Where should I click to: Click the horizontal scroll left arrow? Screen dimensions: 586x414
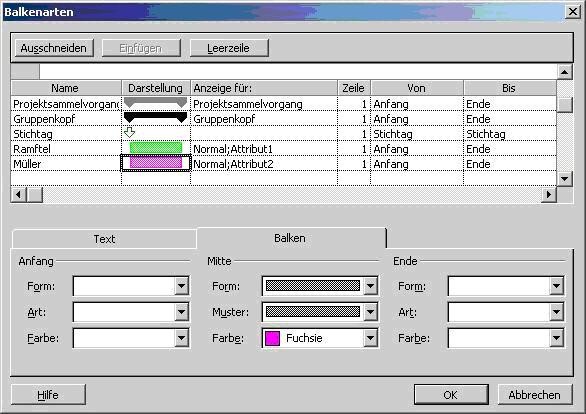pos(18,195)
